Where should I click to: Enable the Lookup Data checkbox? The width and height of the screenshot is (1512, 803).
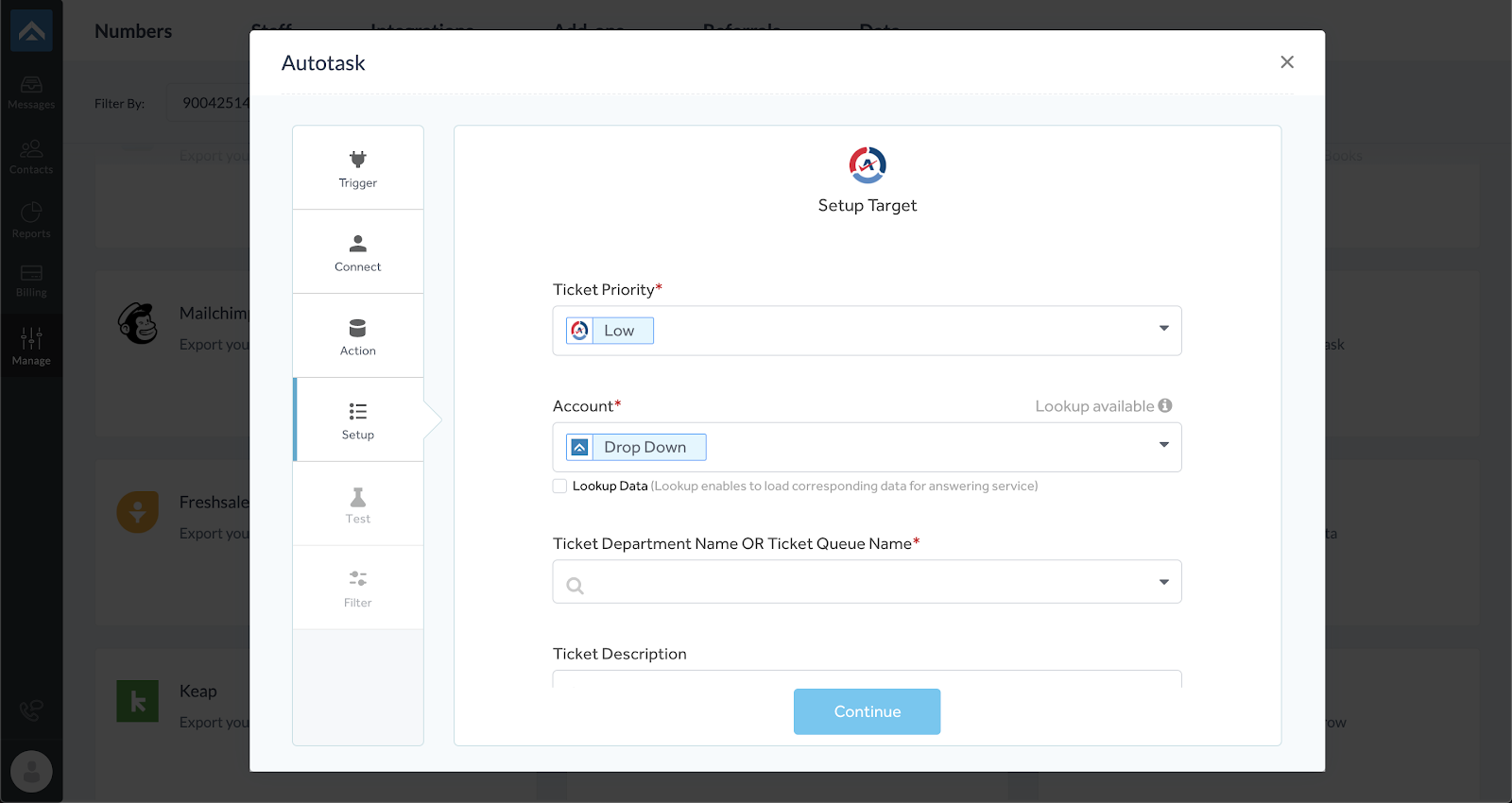(x=559, y=486)
